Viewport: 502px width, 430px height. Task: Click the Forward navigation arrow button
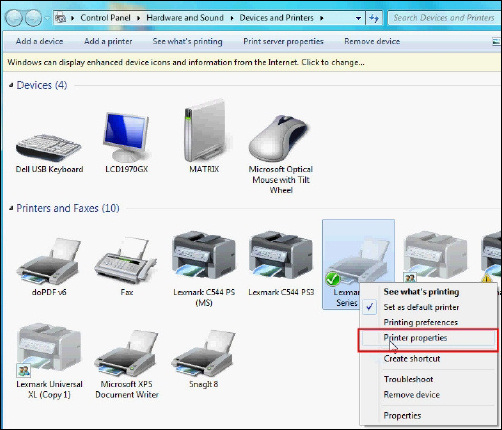tap(33, 18)
